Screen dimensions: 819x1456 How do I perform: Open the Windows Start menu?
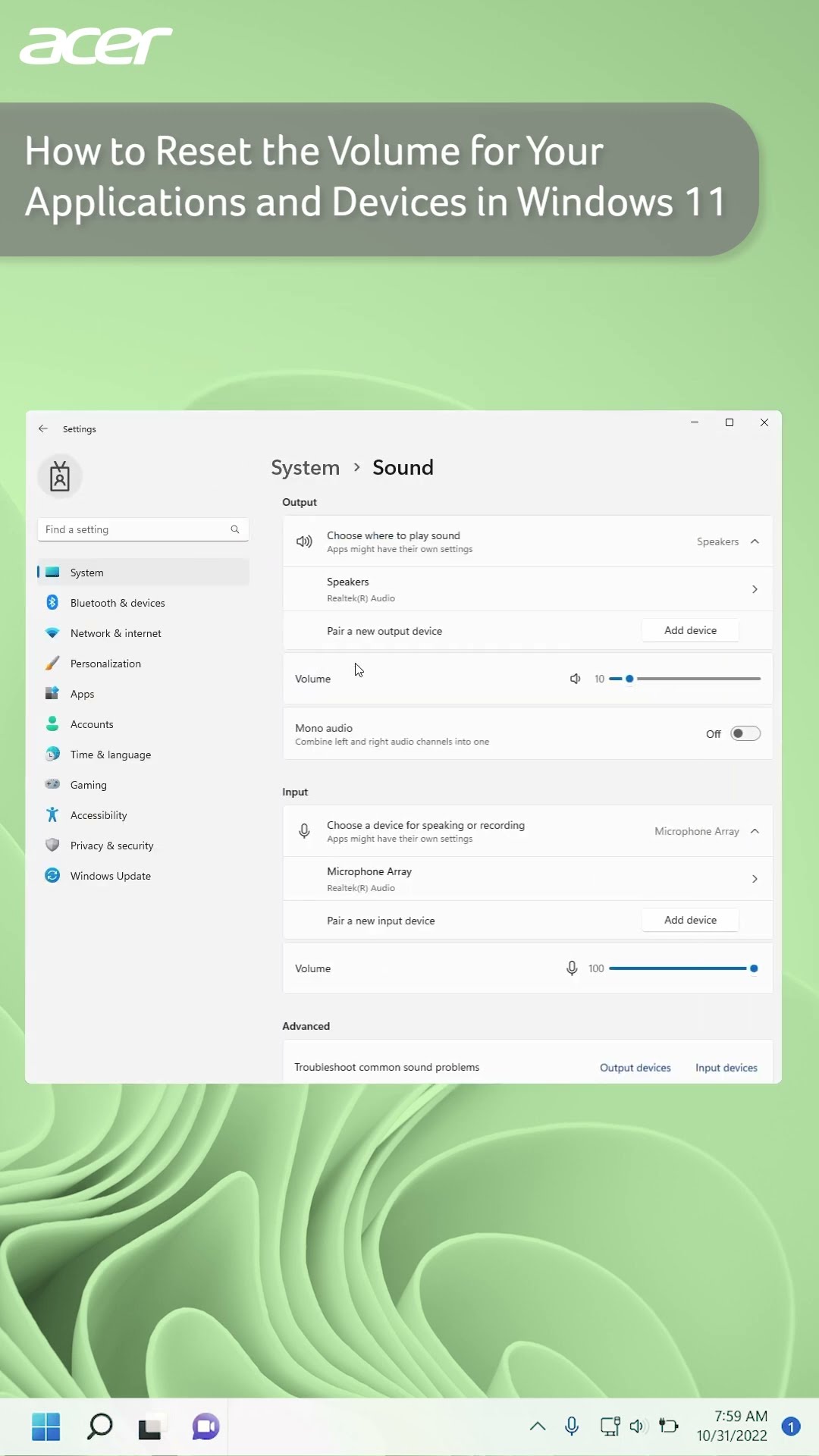pos(46,1426)
